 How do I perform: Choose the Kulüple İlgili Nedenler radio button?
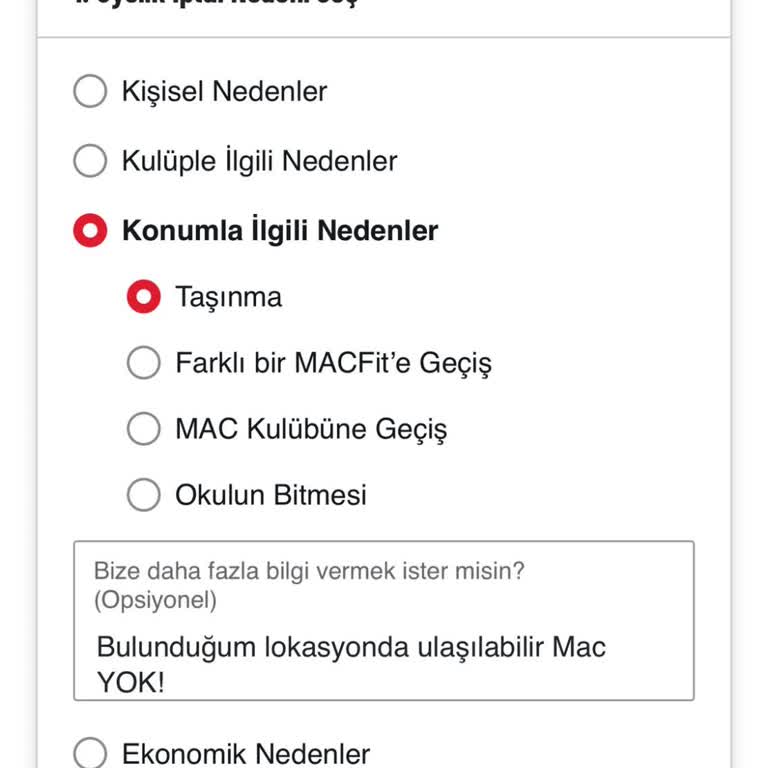(x=90, y=161)
